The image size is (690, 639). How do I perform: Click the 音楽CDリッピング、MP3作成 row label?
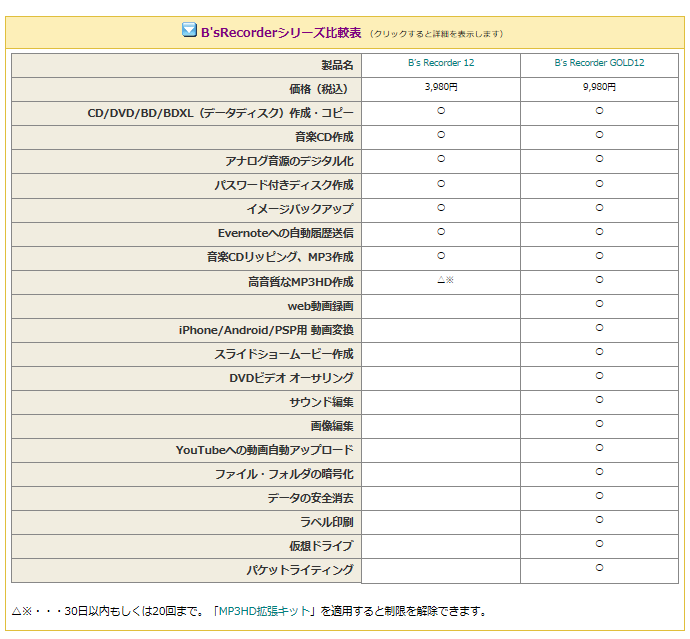[280, 257]
